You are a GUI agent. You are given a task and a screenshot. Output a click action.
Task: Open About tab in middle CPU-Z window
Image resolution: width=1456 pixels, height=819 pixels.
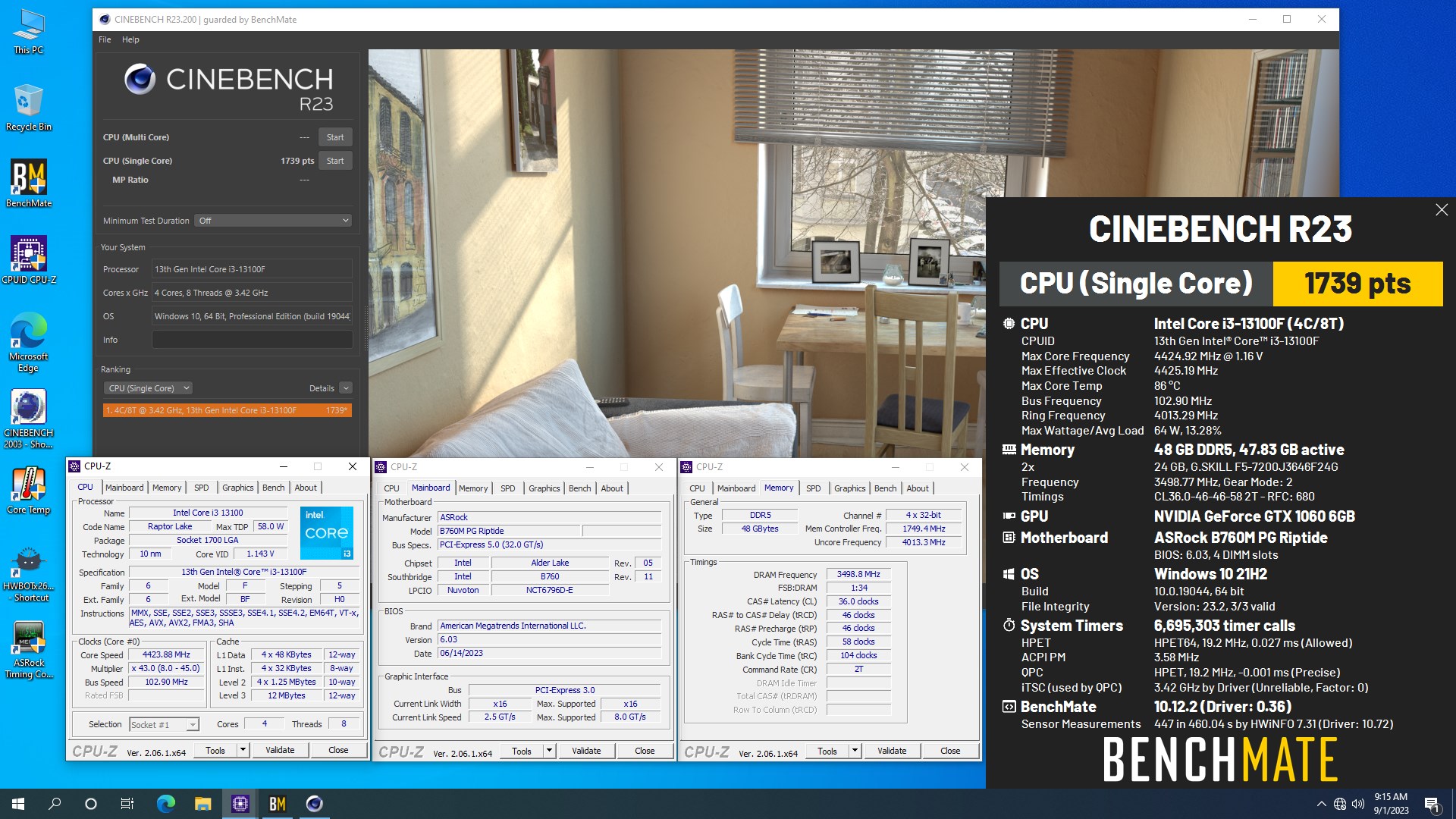pos(612,488)
